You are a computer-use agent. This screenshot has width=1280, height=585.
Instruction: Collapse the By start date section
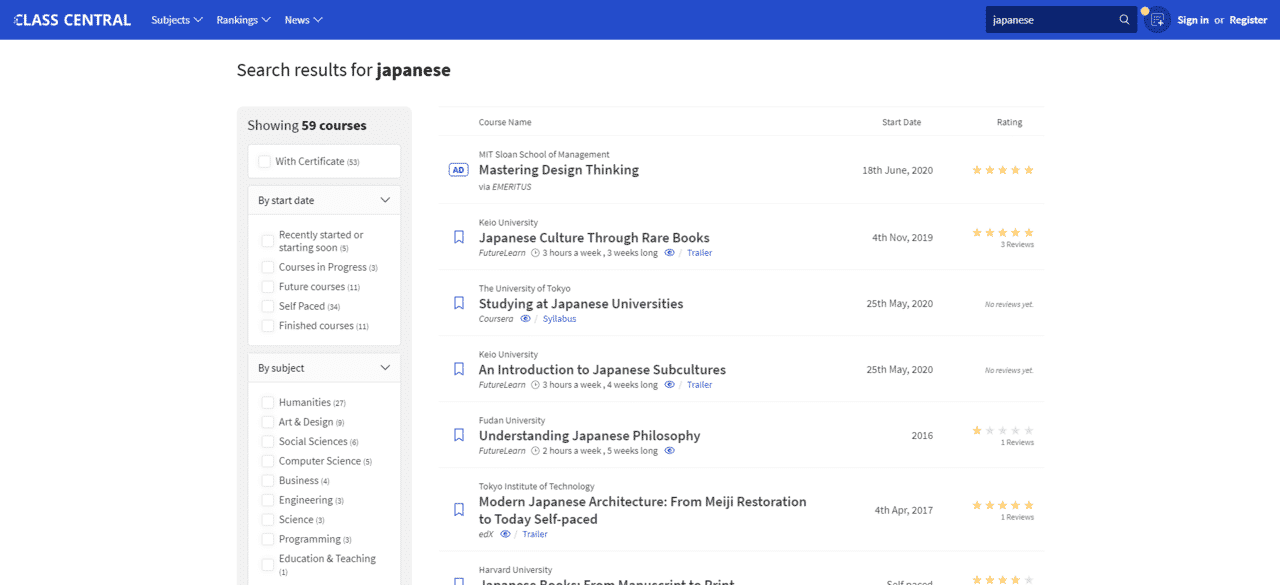324,200
